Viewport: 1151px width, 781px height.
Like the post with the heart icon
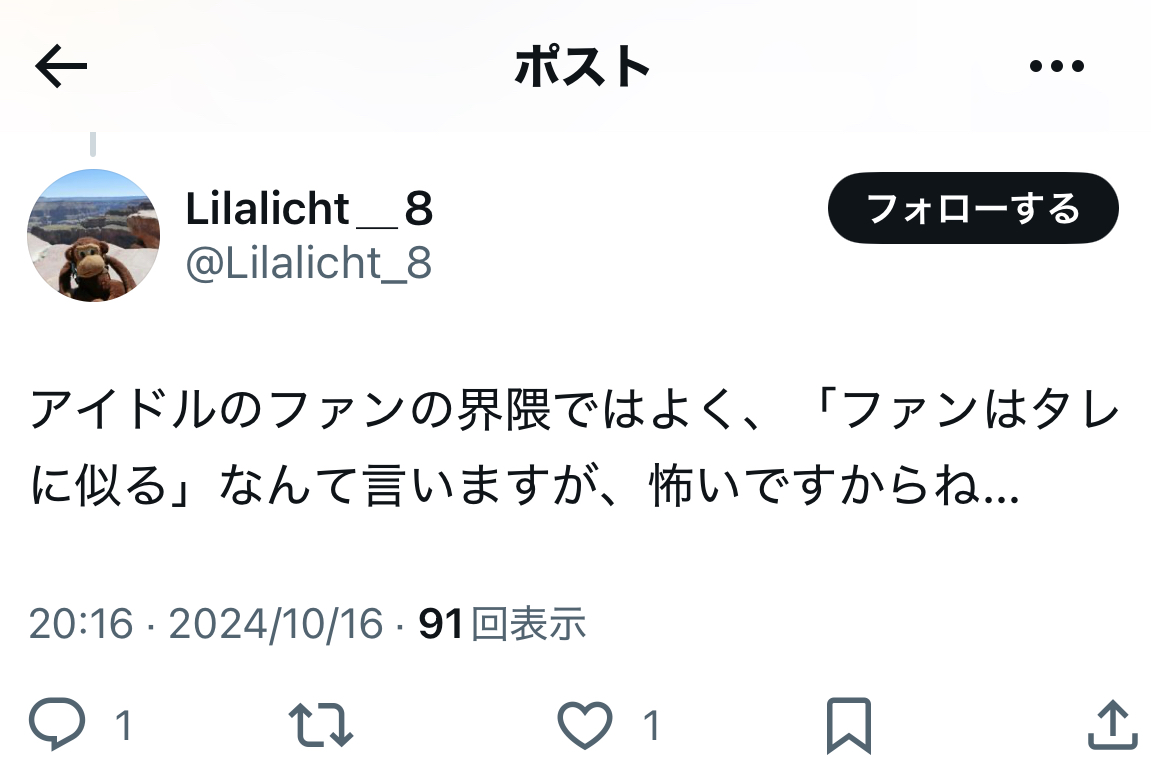tap(585, 724)
